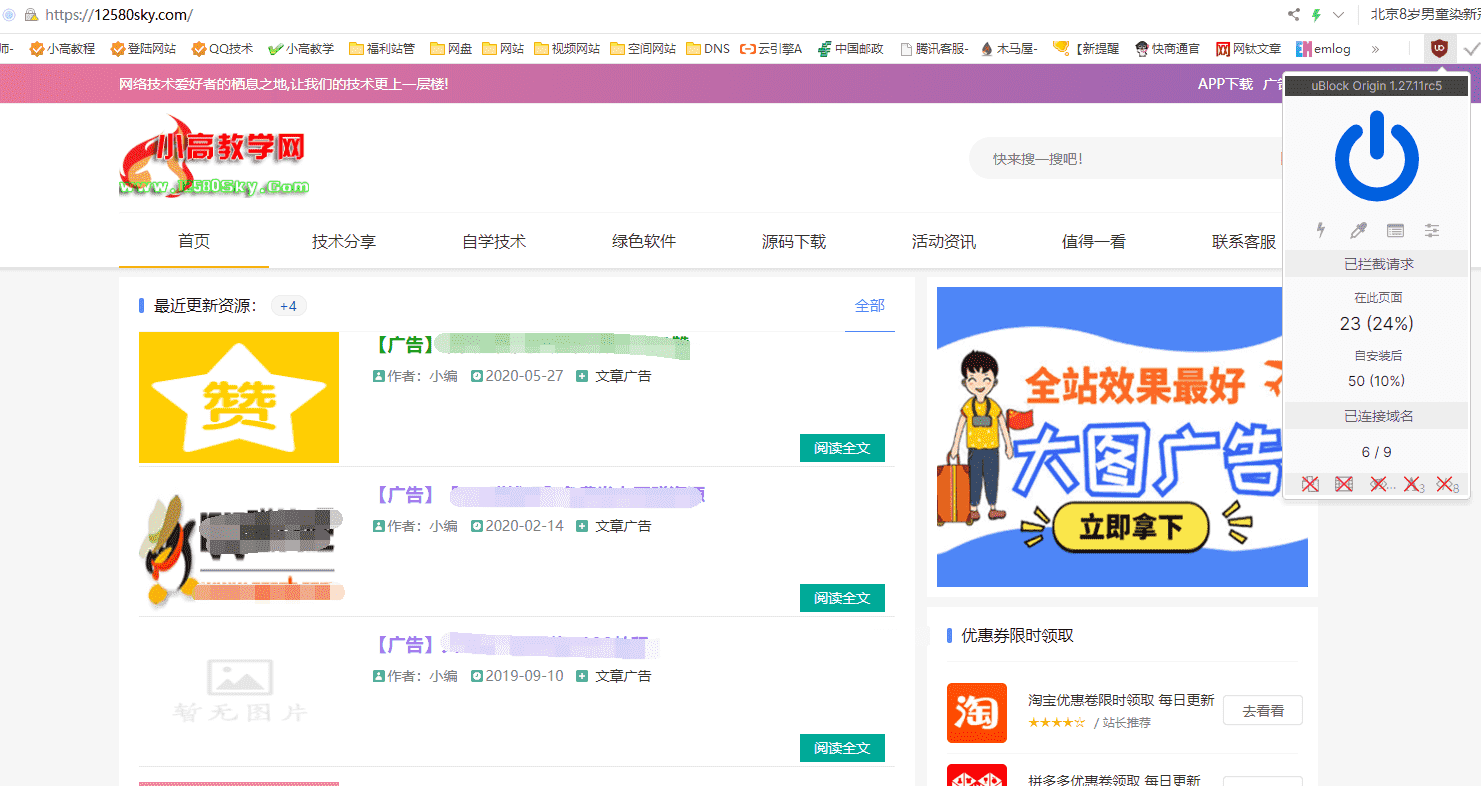This screenshot has height=786, width=1481.
Task: Open the QQ技术 bookmark
Action: [x=222, y=48]
